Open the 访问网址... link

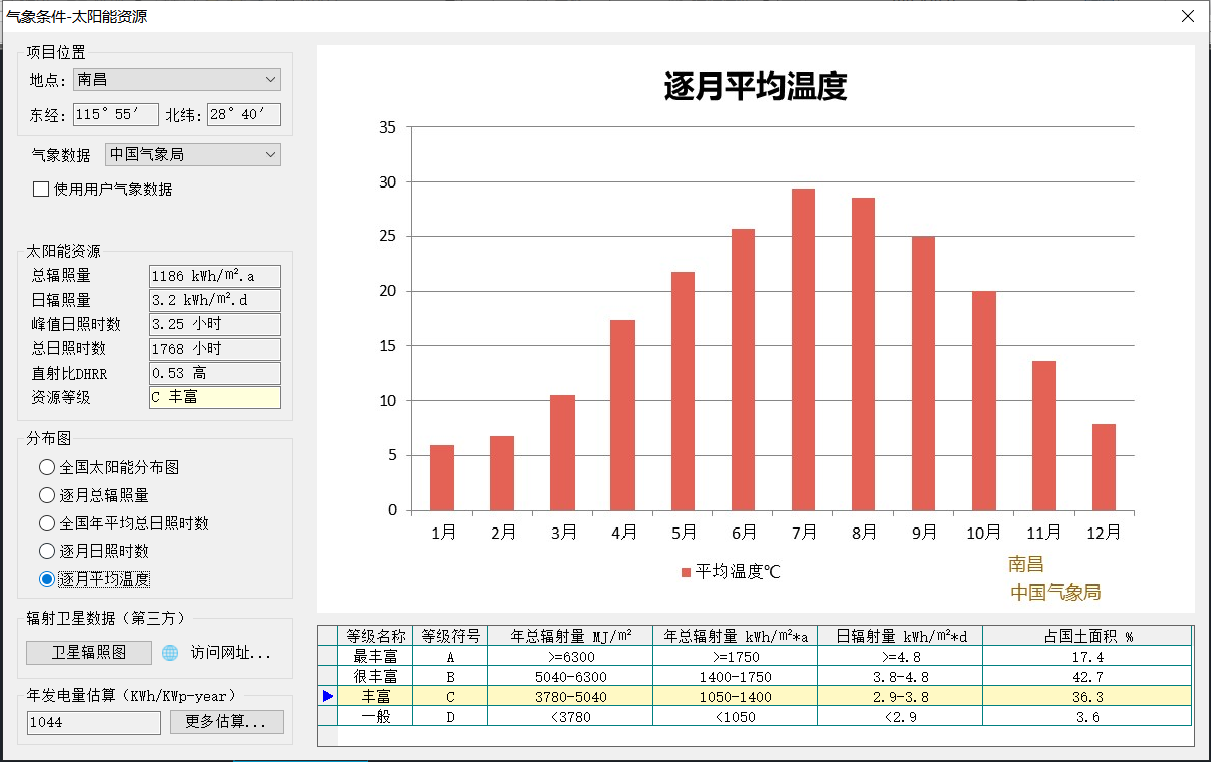pyautogui.click(x=231, y=653)
